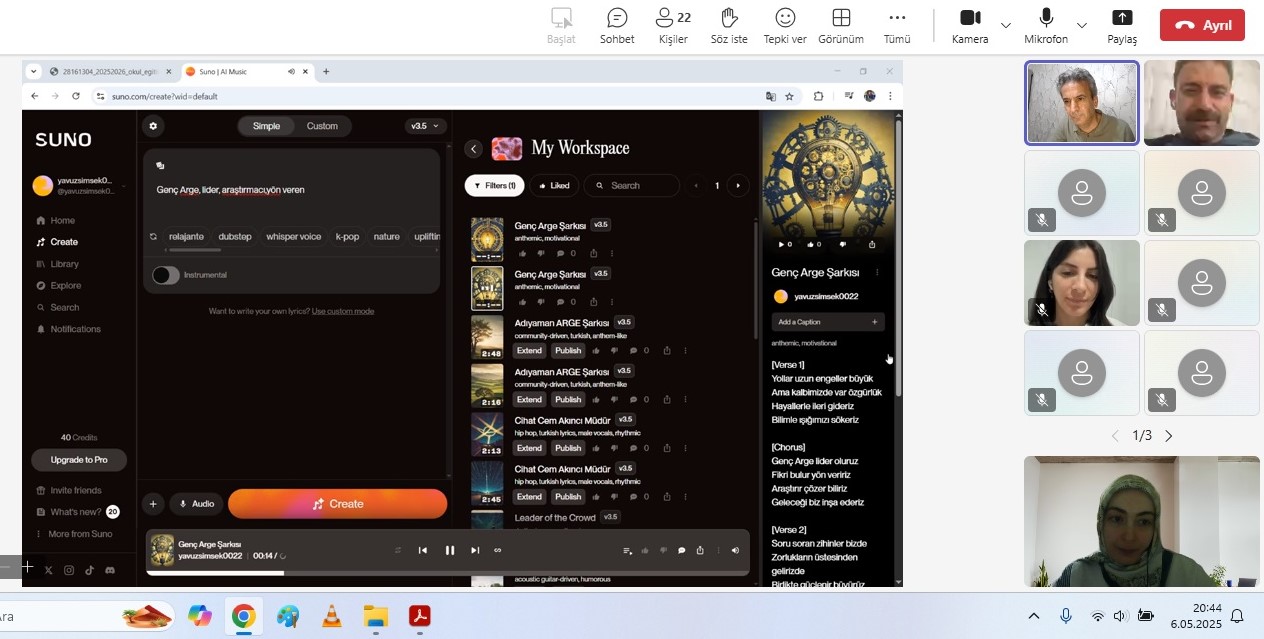The width and height of the screenshot is (1264, 639).
Task: Raise hand with Söz iste
Action: tap(729, 26)
